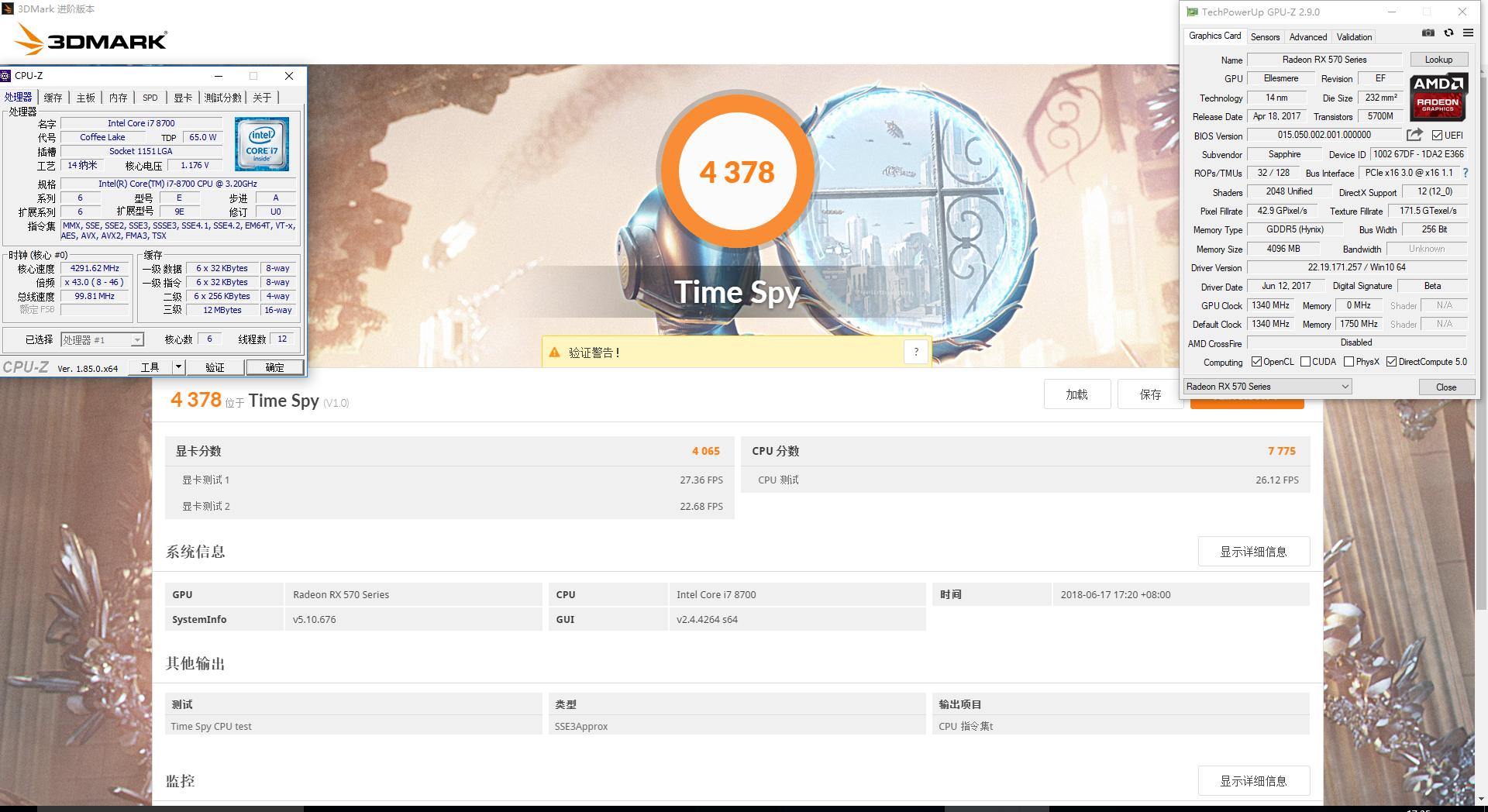Click the 3DMark logo in the header

click(91, 40)
